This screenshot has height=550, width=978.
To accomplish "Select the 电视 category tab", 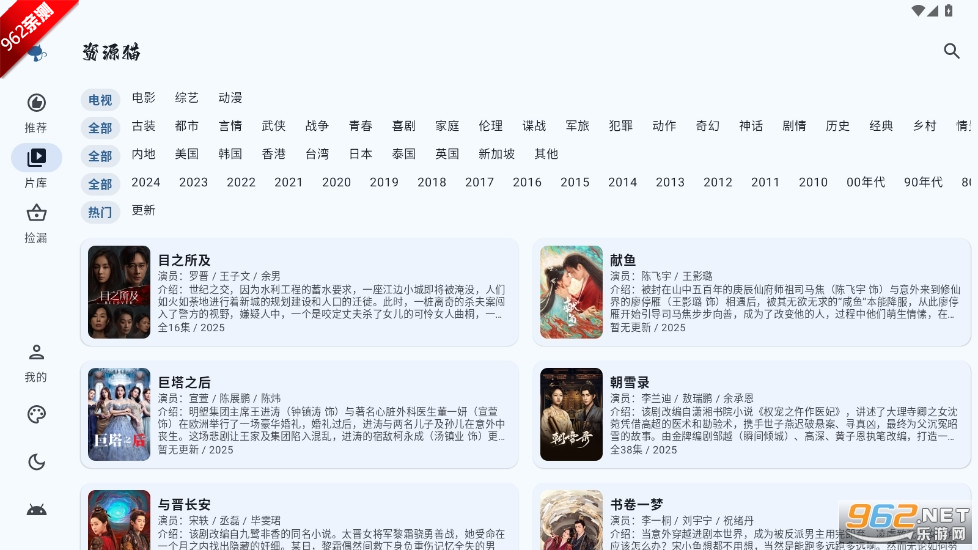I will (100, 100).
